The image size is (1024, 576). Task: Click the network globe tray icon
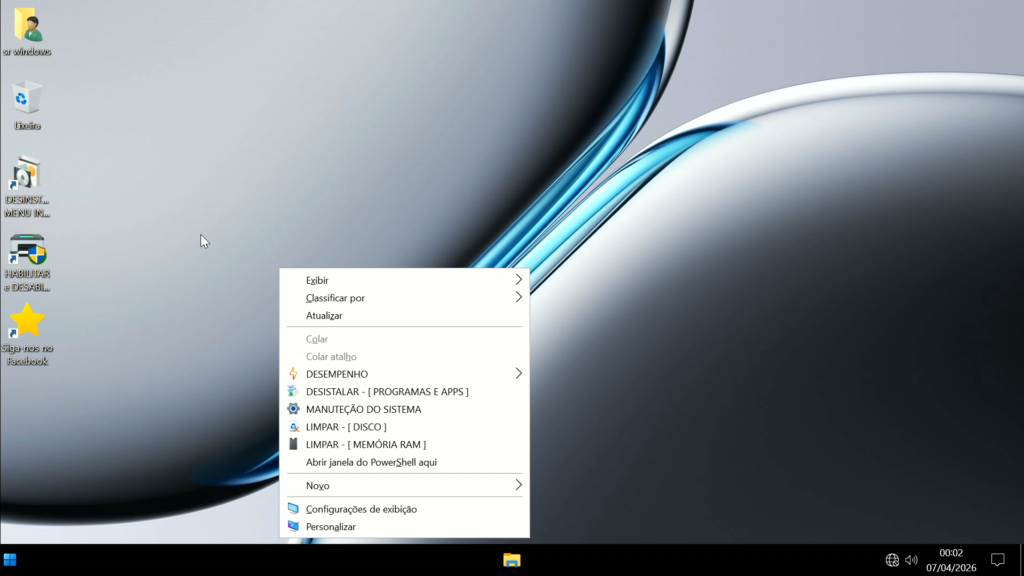point(892,560)
